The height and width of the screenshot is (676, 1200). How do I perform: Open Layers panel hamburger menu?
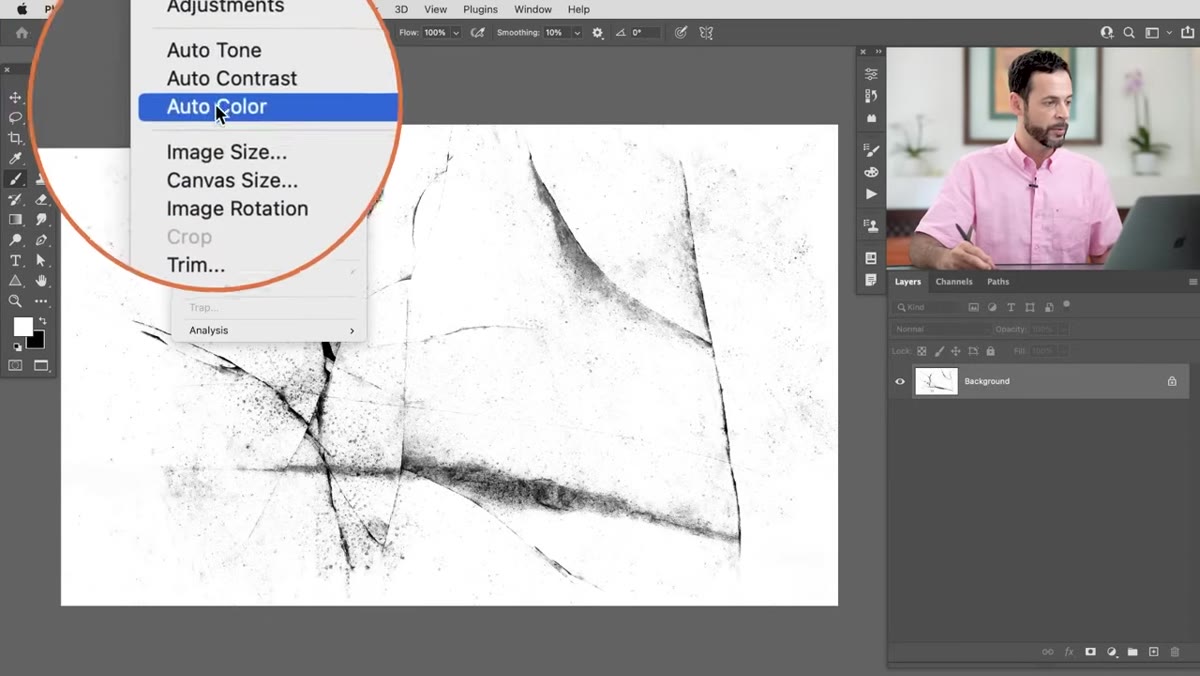pos(1193,282)
